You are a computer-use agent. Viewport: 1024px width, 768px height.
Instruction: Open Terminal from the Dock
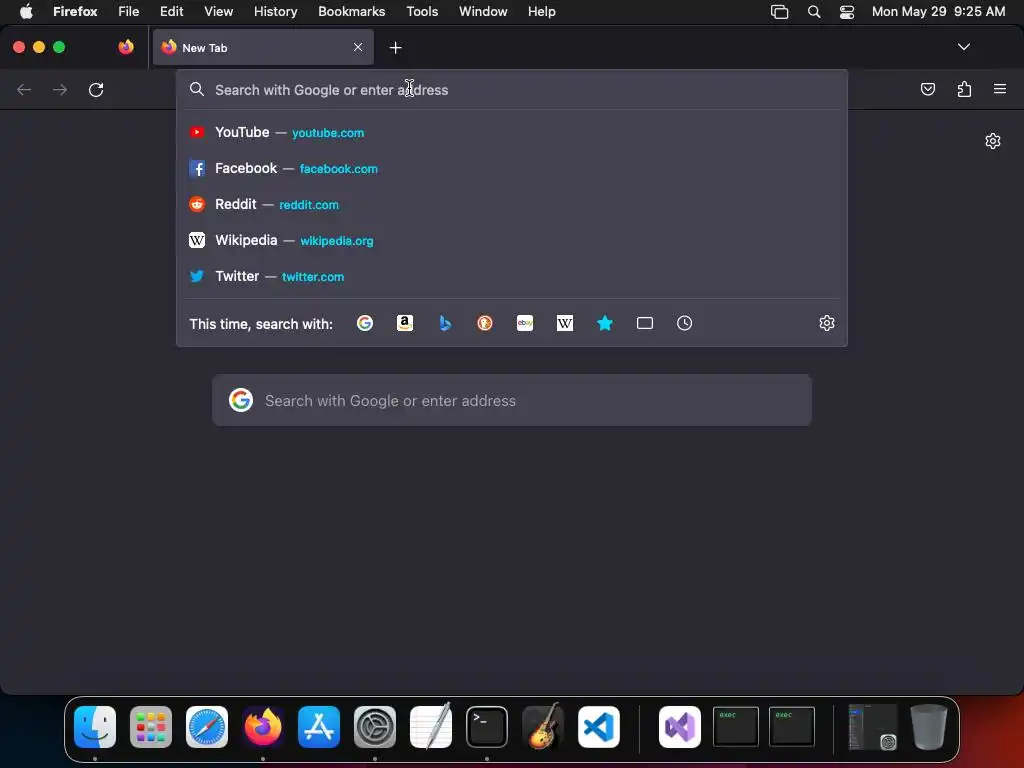pyautogui.click(x=487, y=727)
